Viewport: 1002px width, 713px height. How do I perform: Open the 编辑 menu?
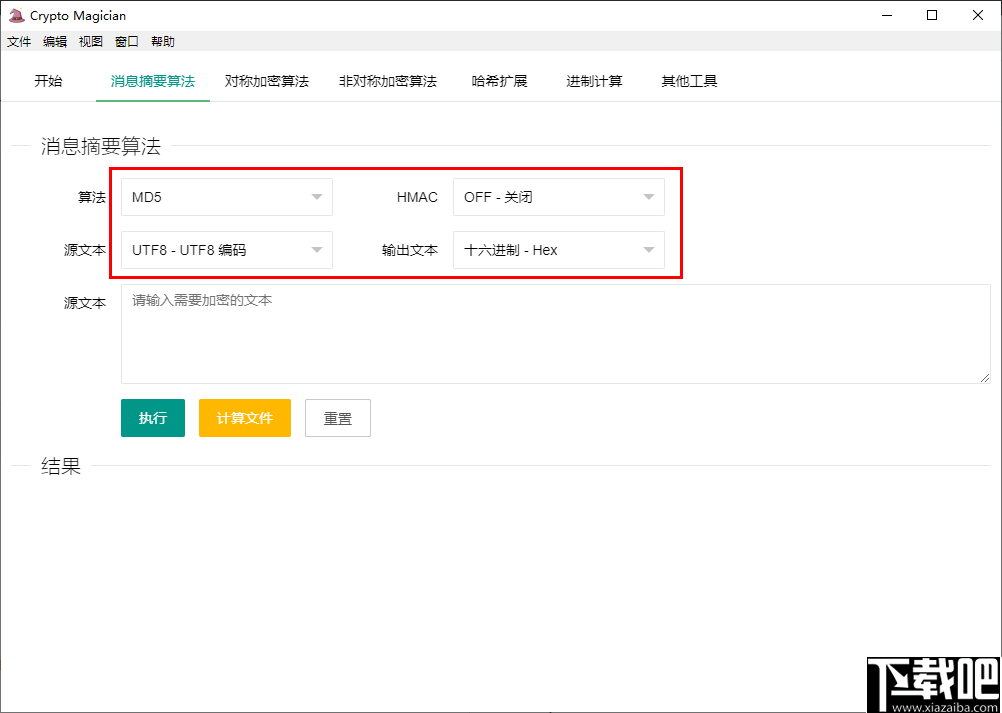click(55, 41)
